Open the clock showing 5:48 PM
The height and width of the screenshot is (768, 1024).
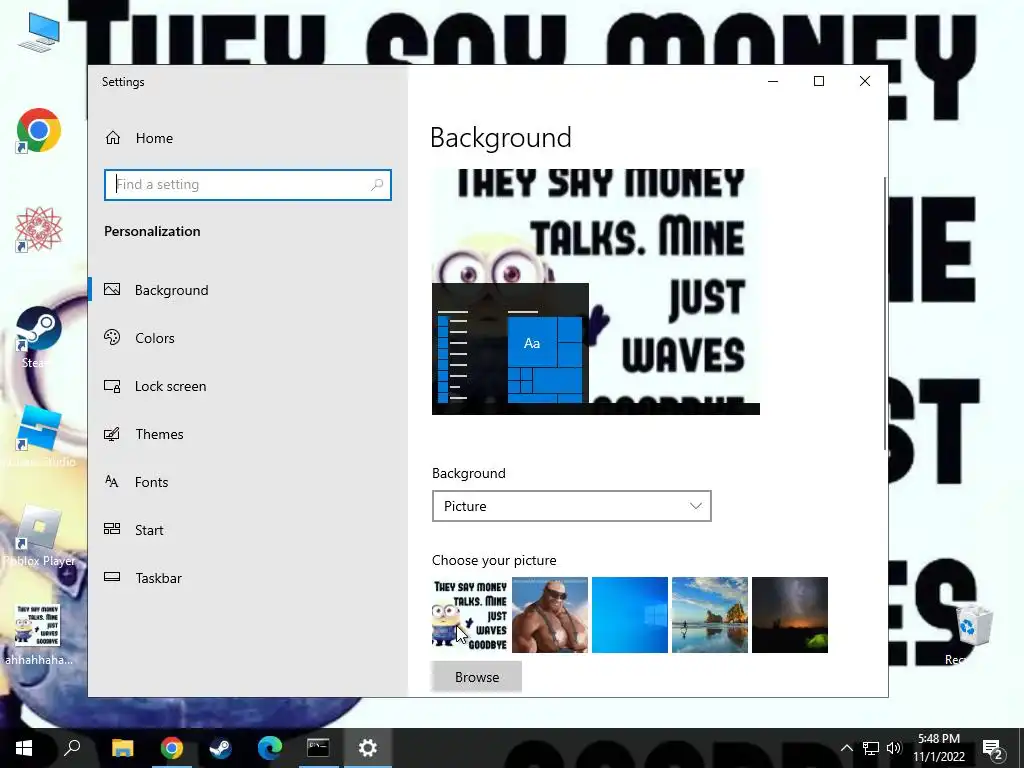(938, 748)
